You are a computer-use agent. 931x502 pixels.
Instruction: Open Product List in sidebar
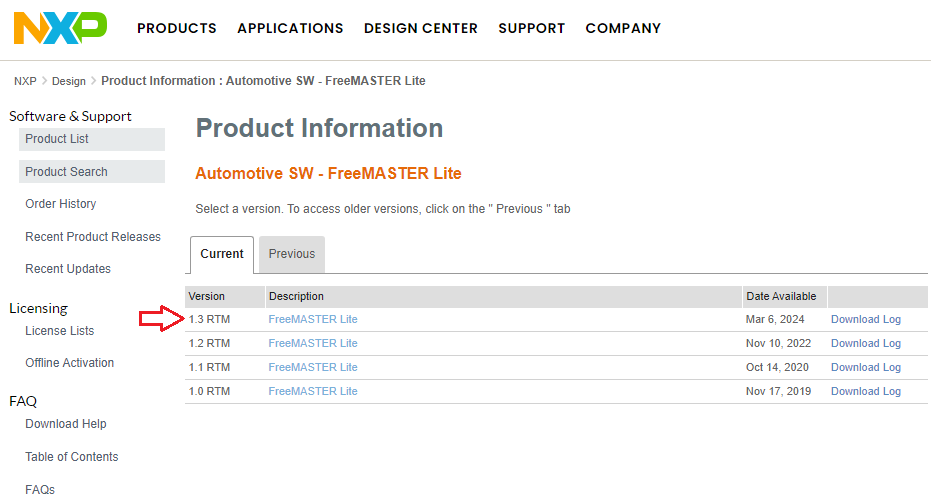tap(57, 139)
